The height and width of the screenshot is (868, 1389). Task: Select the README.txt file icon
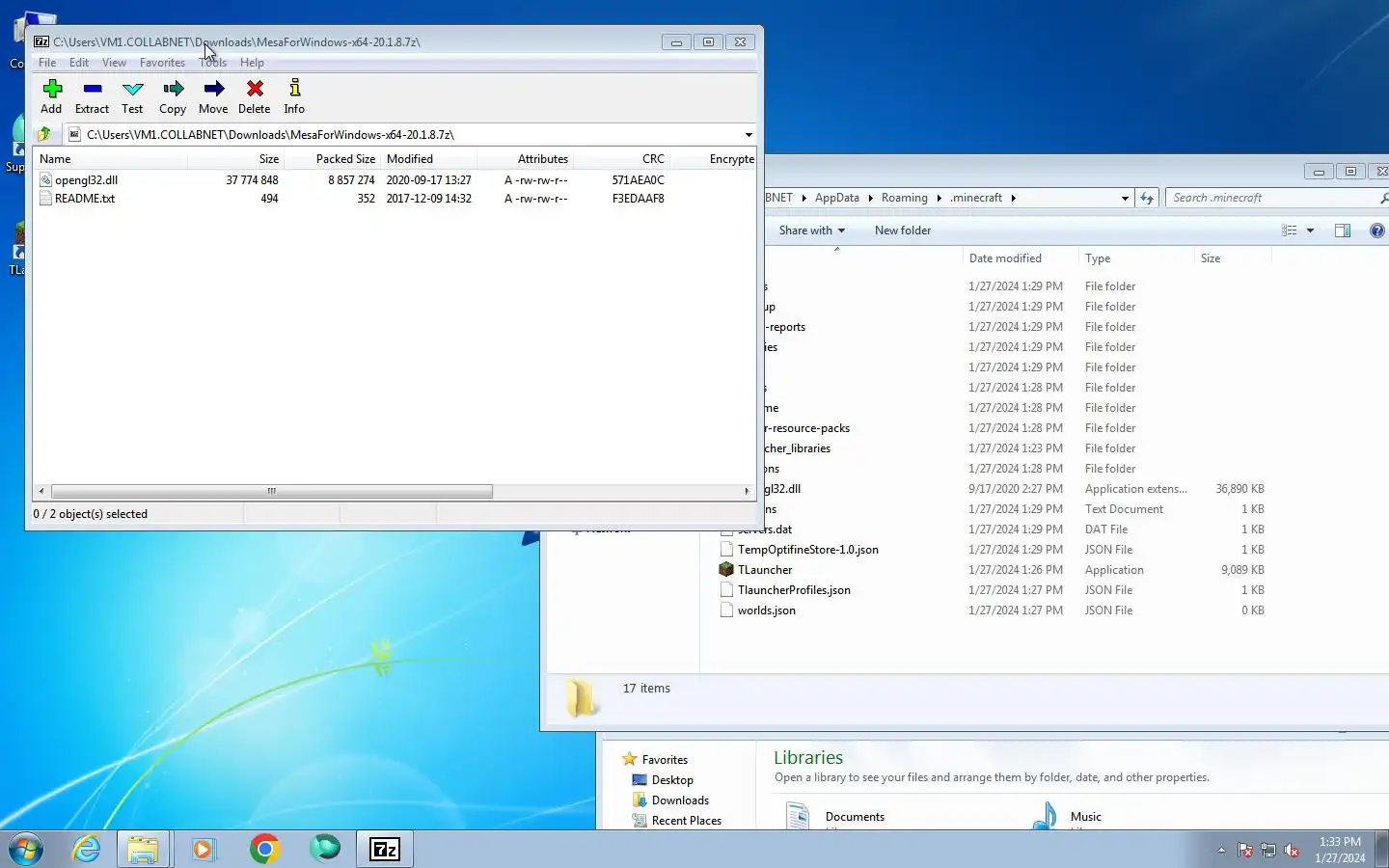pos(45,199)
